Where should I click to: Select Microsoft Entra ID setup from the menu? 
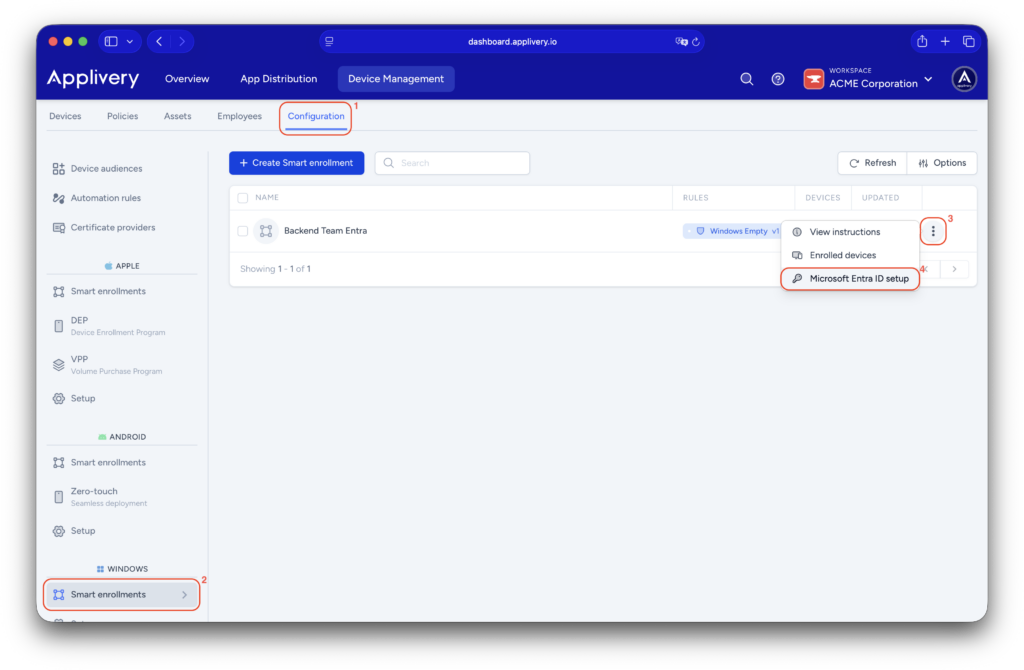tap(849, 278)
